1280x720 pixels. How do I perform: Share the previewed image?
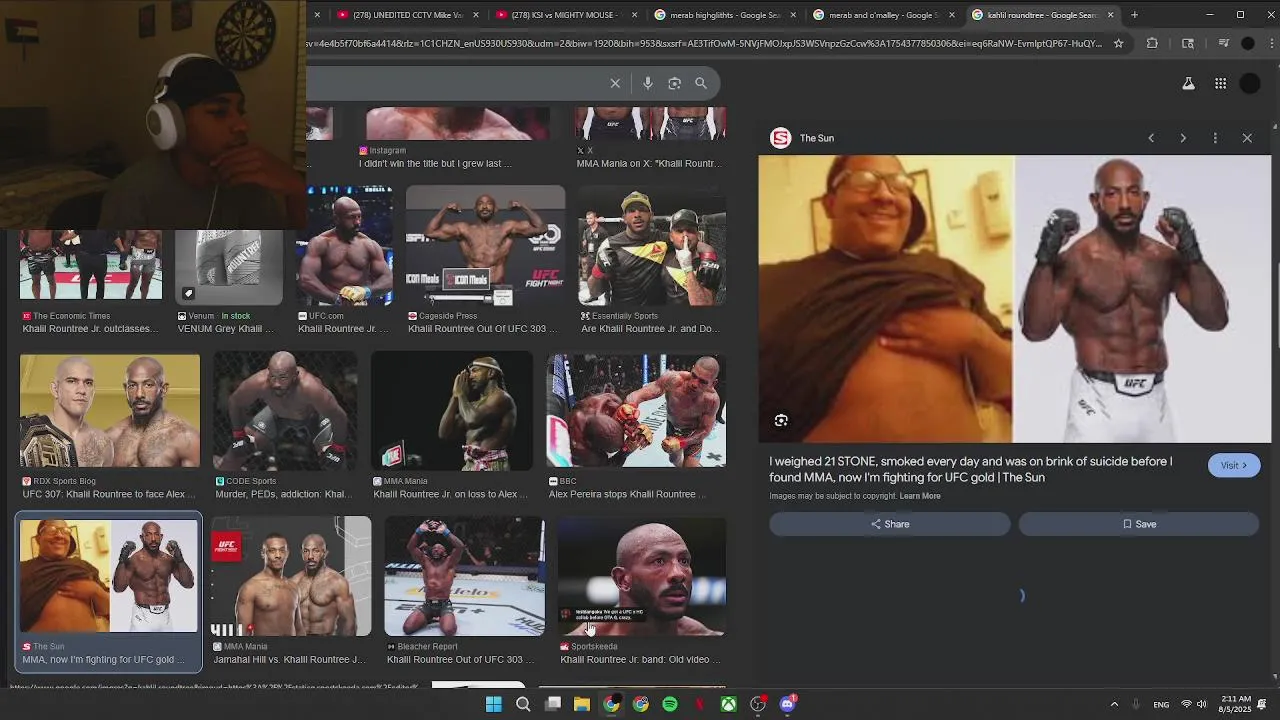pyautogui.click(x=889, y=524)
